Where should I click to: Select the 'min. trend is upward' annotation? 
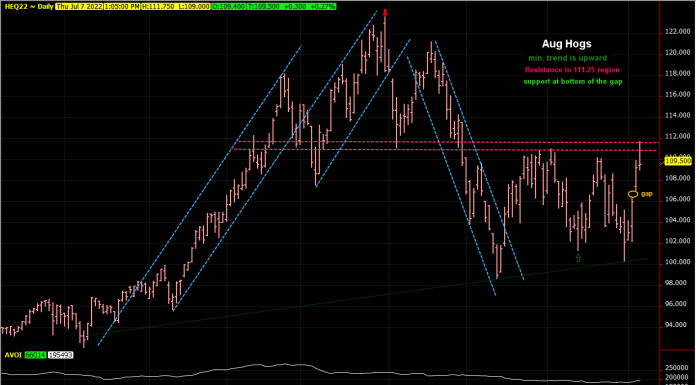point(567,58)
